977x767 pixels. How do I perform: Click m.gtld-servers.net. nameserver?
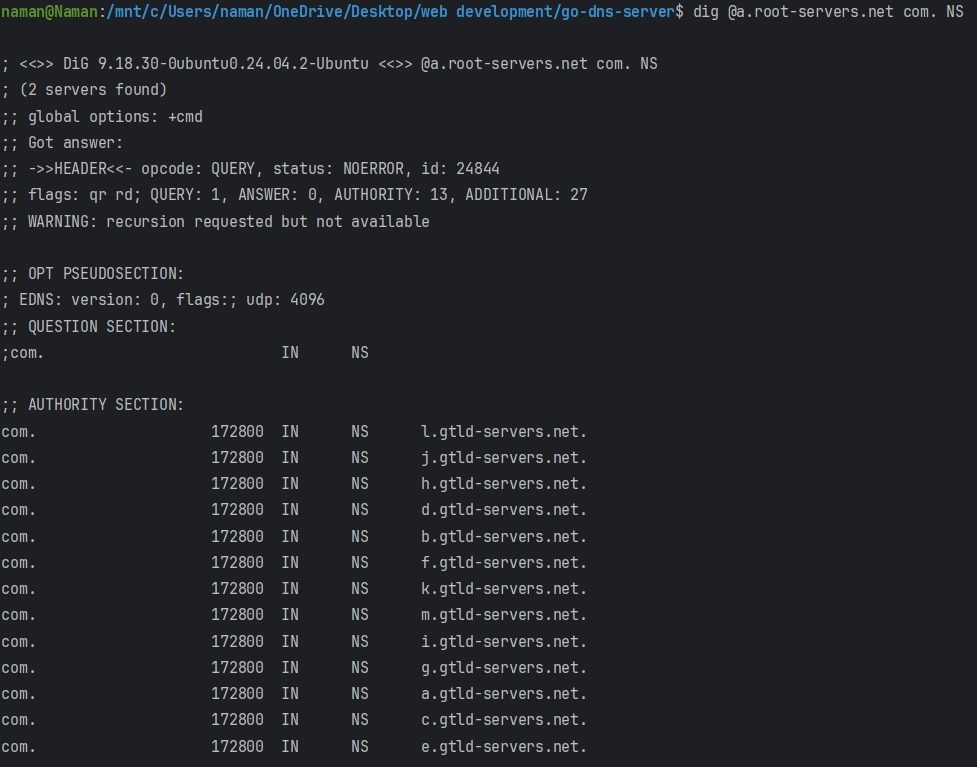[504, 615]
